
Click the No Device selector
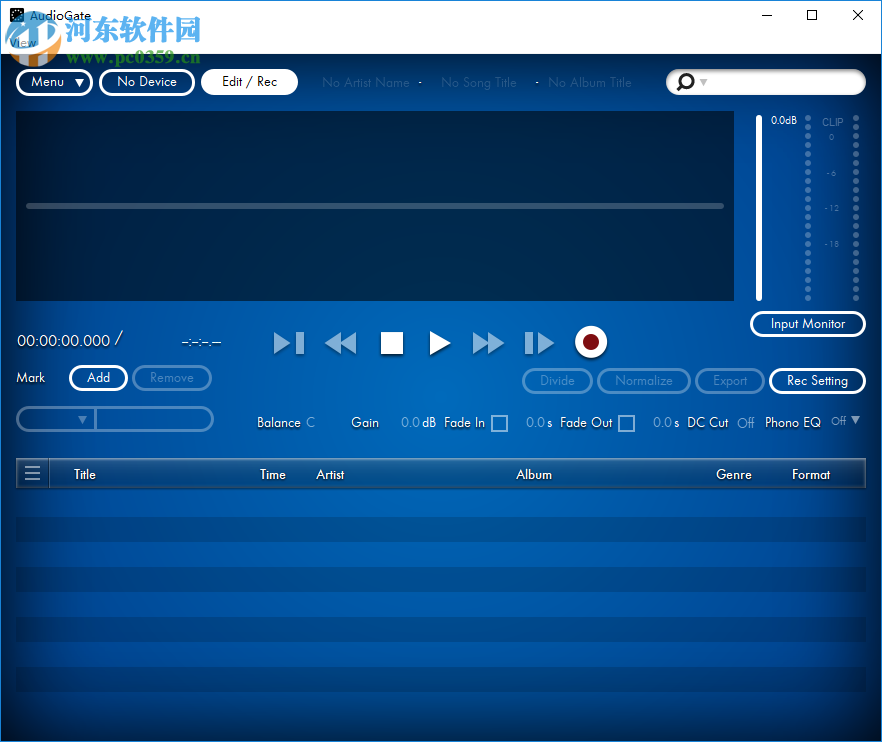(x=146, y=82)
